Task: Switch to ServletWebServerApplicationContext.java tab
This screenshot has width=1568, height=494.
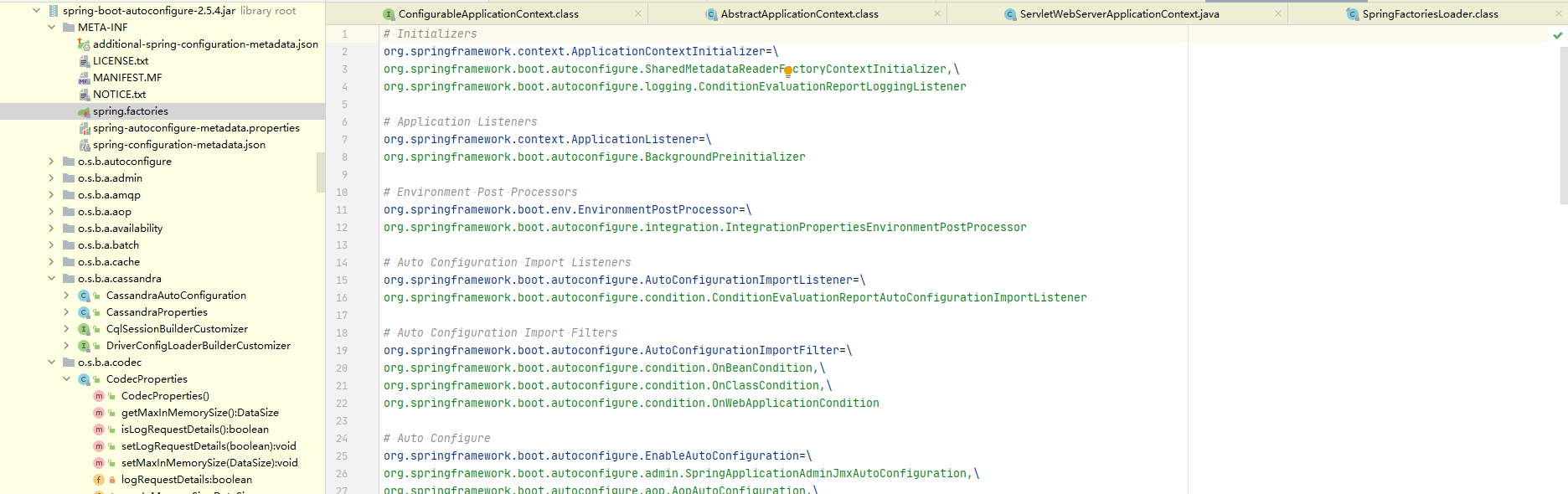Action: pos(1119,14)
